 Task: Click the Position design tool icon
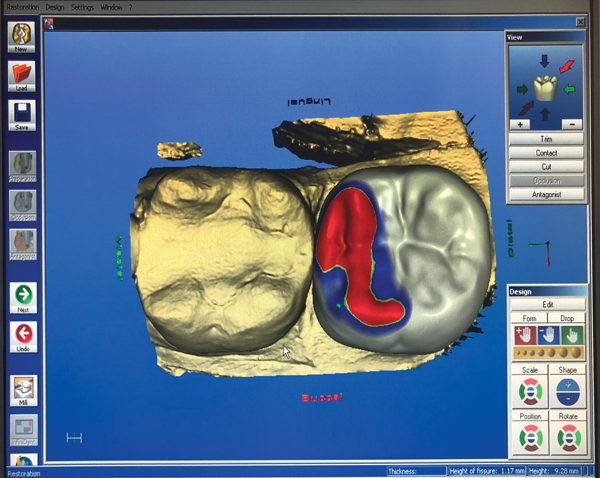point(529,437)
